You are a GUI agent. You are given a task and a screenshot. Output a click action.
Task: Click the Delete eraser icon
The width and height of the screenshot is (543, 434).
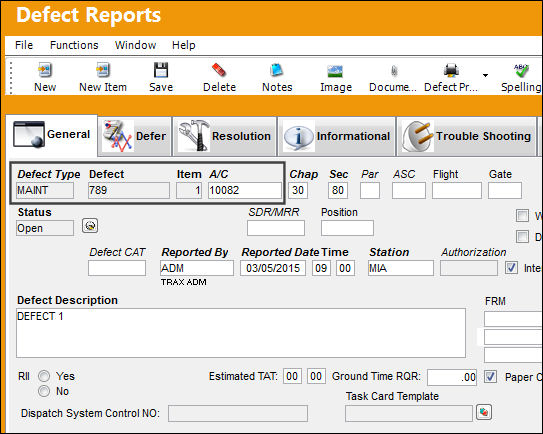219,70
